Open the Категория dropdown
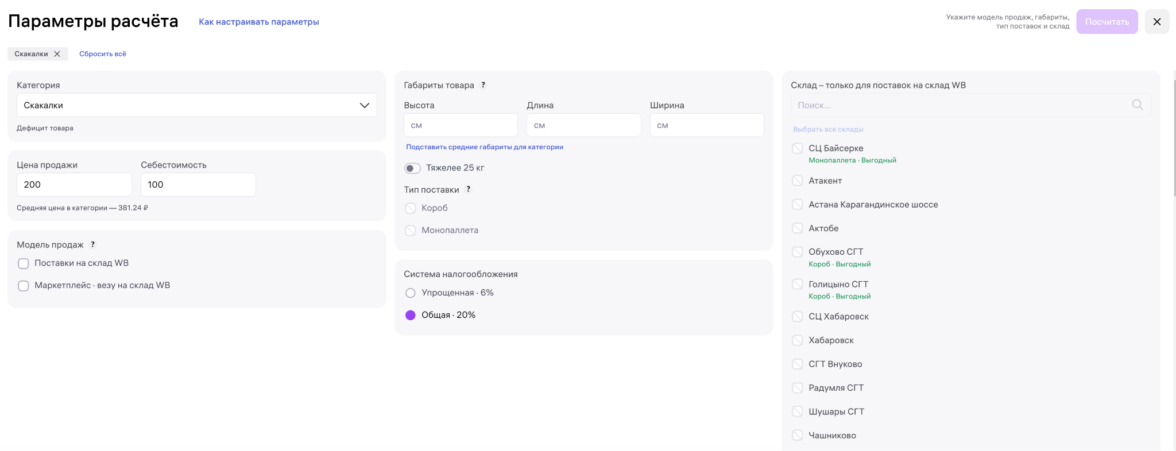1176x451 pixels. click(x=196, y=105)
